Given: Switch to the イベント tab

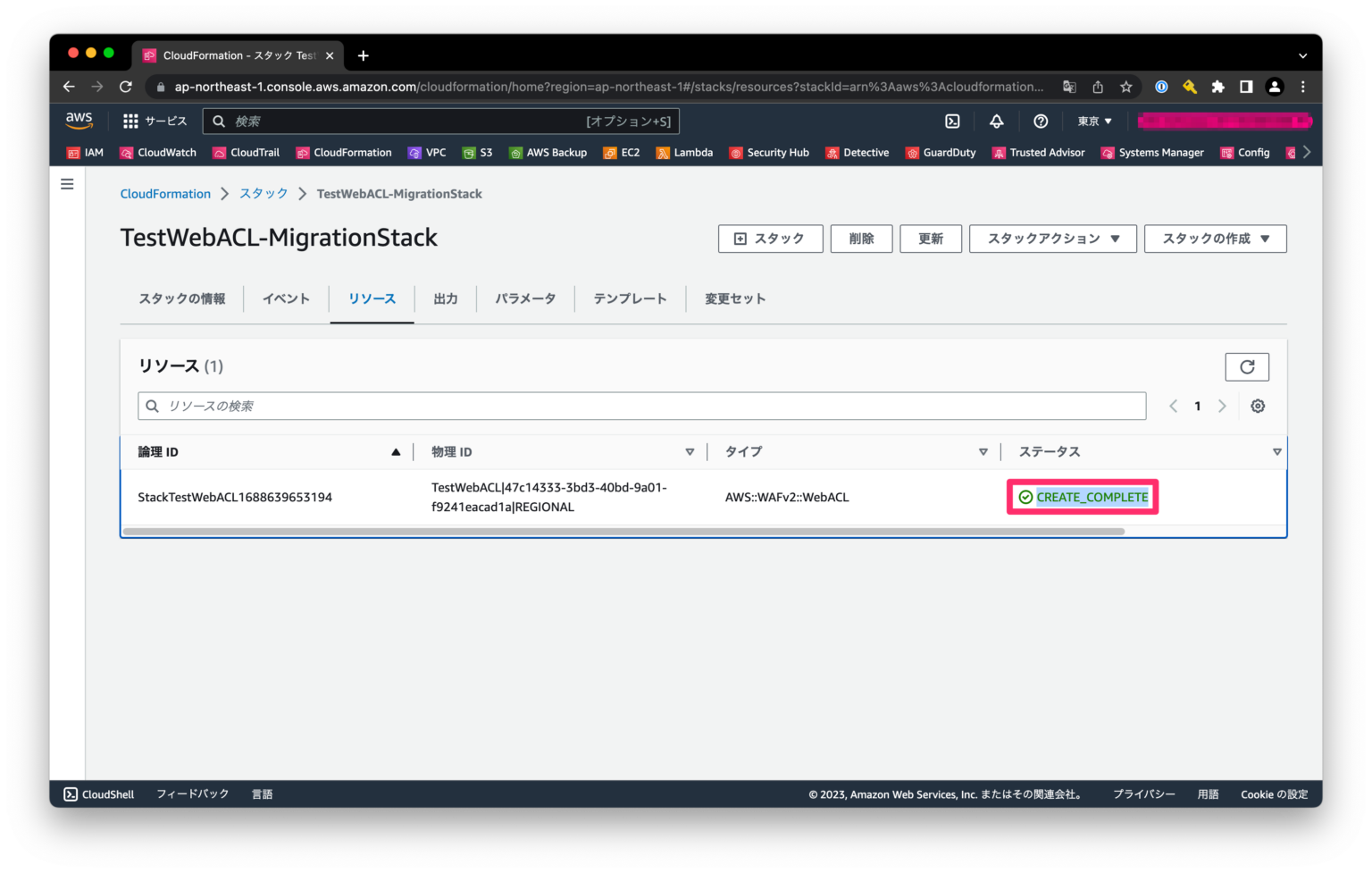Looking at the screenshot, I should pyautogui.click(x=286, y=298).
